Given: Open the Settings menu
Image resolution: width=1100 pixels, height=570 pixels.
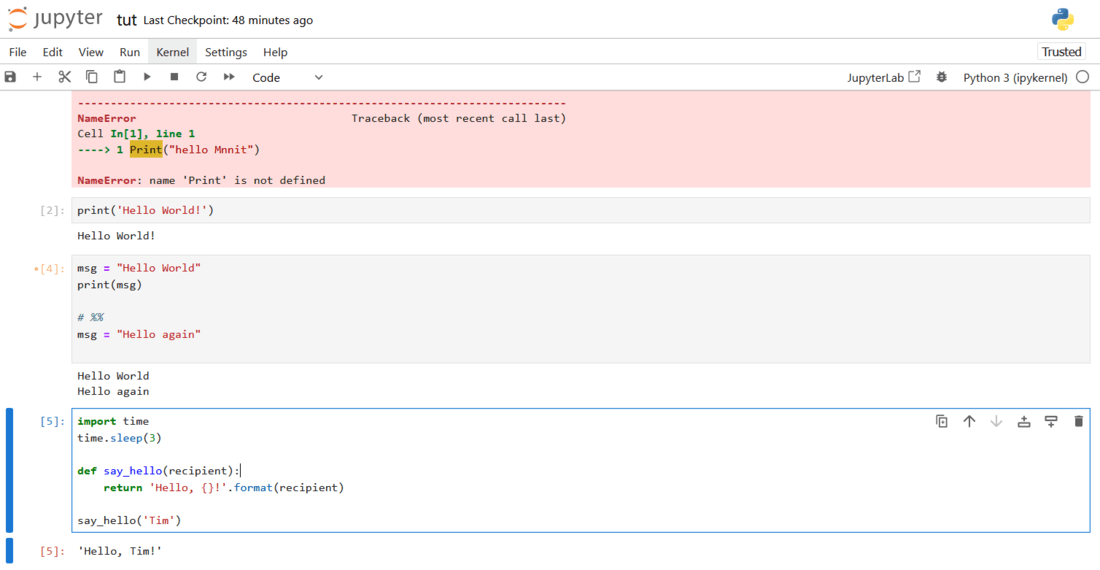Looking at the screenshot, I should point(226,52).
